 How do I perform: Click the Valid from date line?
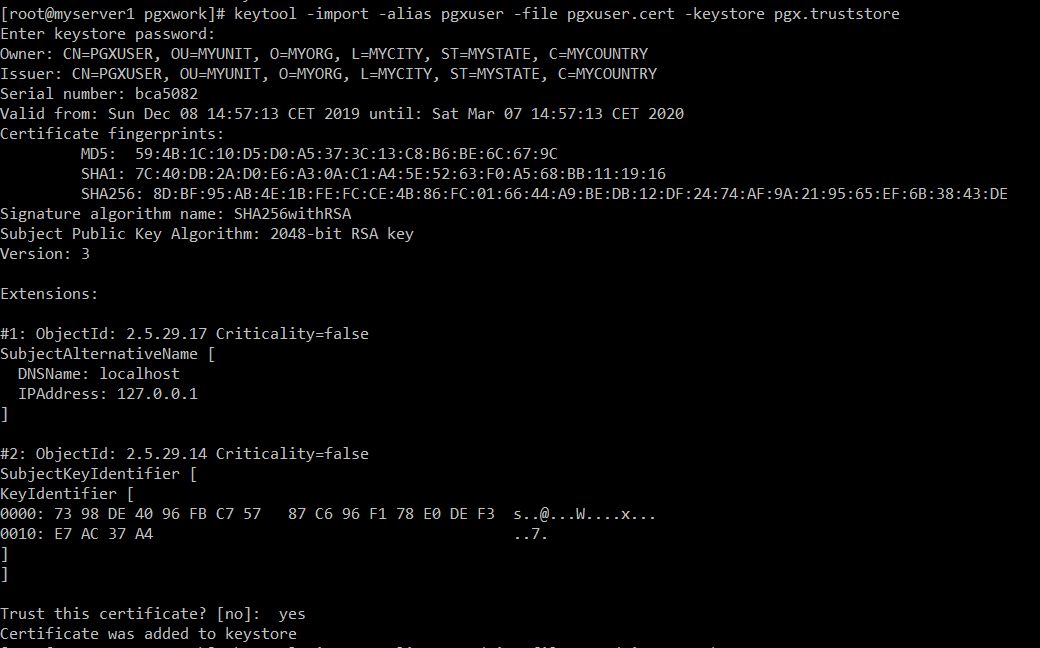coord(342,113)
